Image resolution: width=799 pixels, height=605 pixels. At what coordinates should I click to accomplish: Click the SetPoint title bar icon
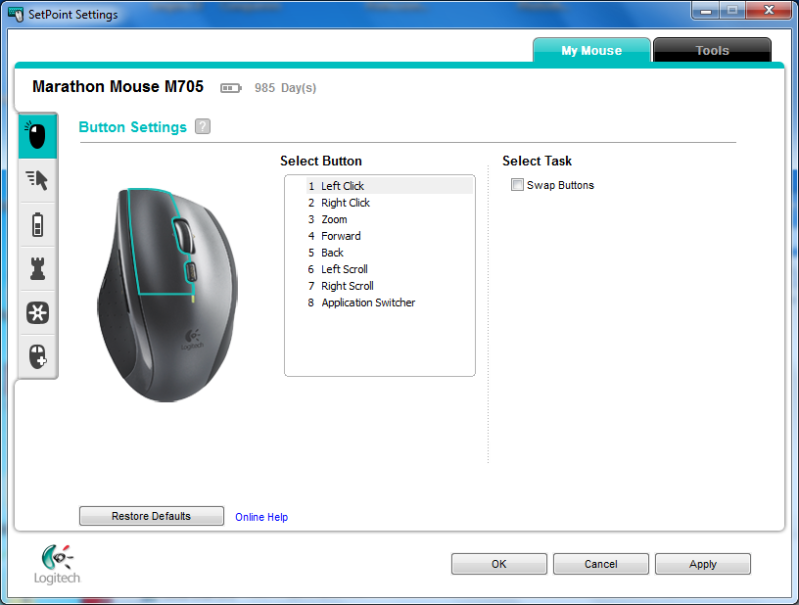pos(16,14)
